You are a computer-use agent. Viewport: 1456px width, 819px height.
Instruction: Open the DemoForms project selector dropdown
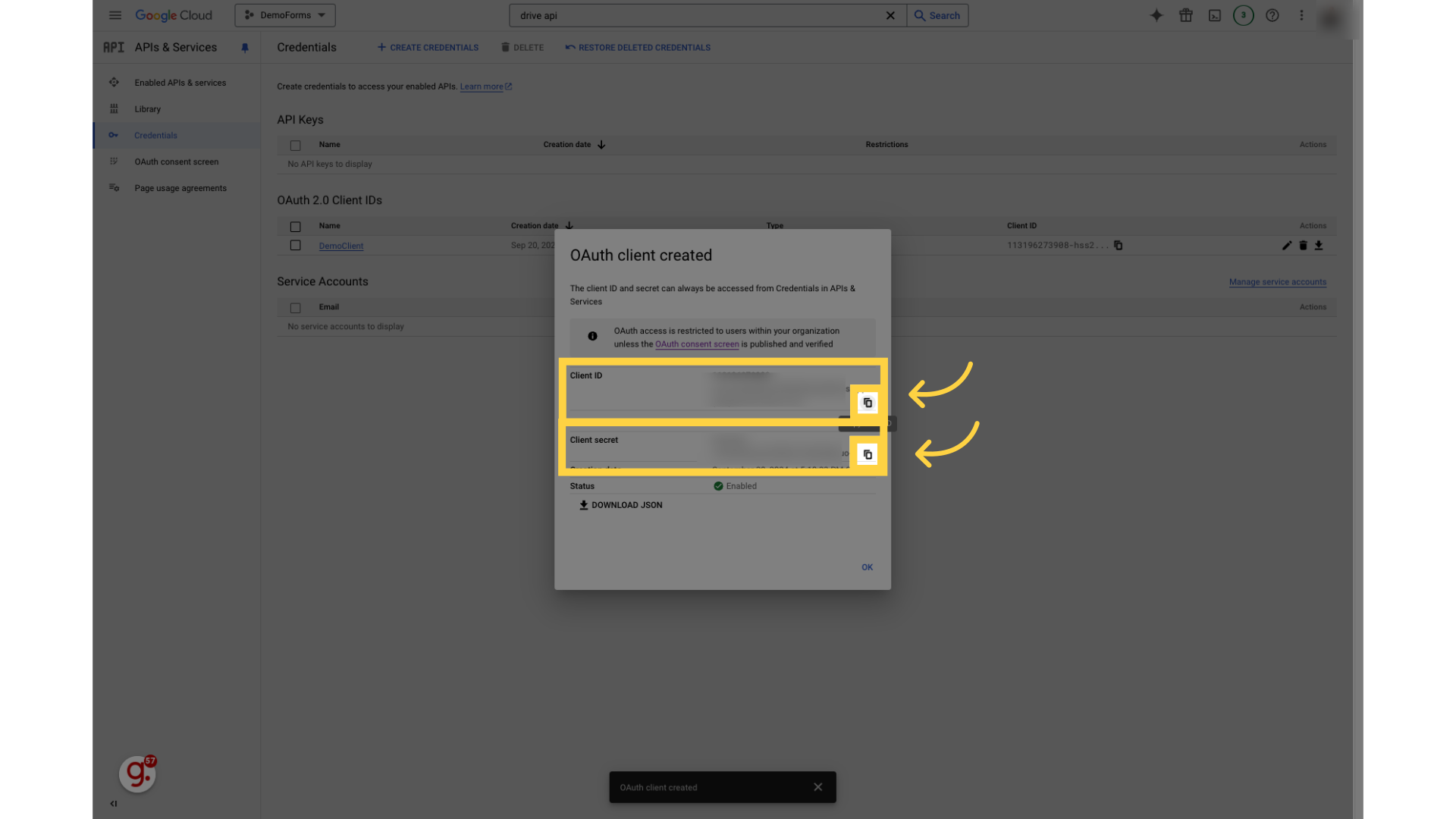285,15
